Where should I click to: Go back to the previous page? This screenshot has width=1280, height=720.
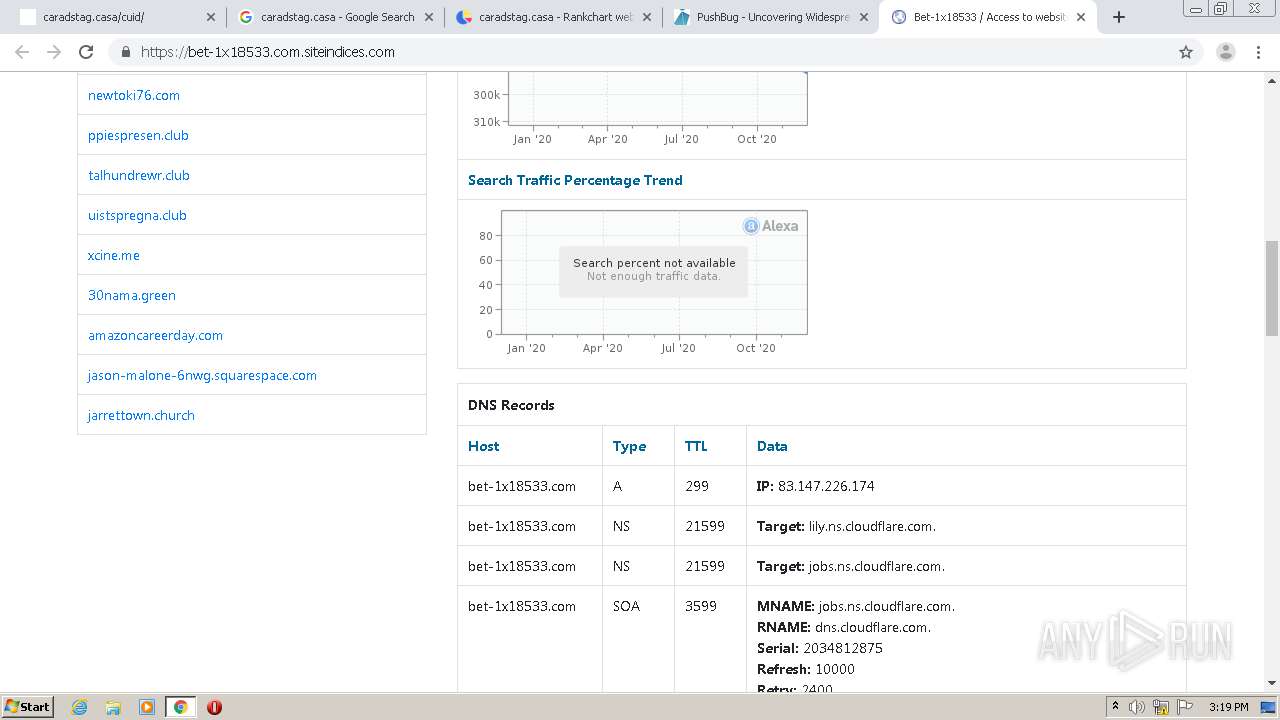tap(22, 52)
